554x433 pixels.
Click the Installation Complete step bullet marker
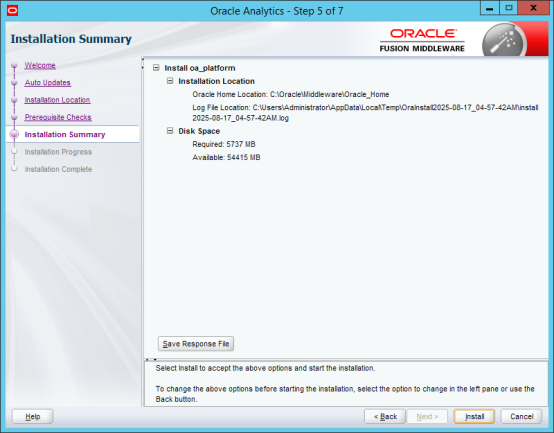click(14, 169)
